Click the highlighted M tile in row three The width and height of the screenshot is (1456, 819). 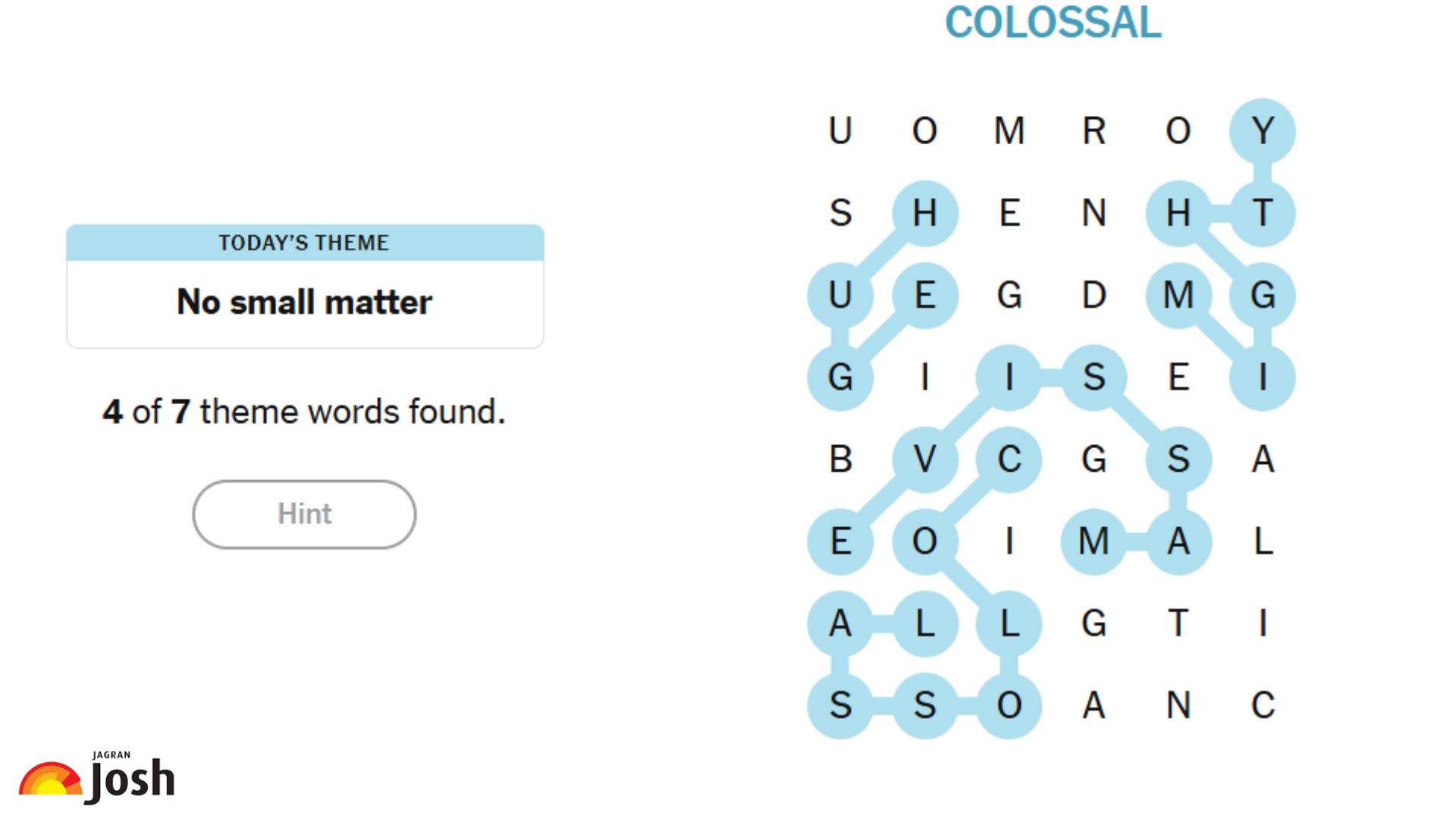1178,296
